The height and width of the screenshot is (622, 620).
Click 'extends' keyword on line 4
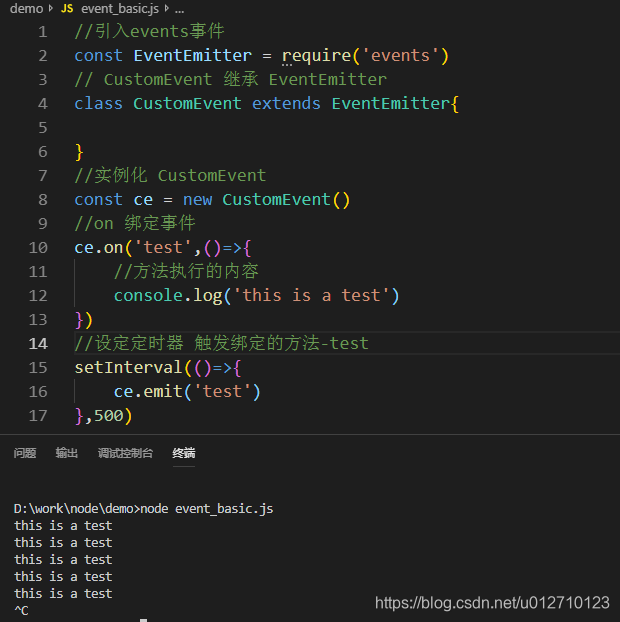[x=286, y=104]
